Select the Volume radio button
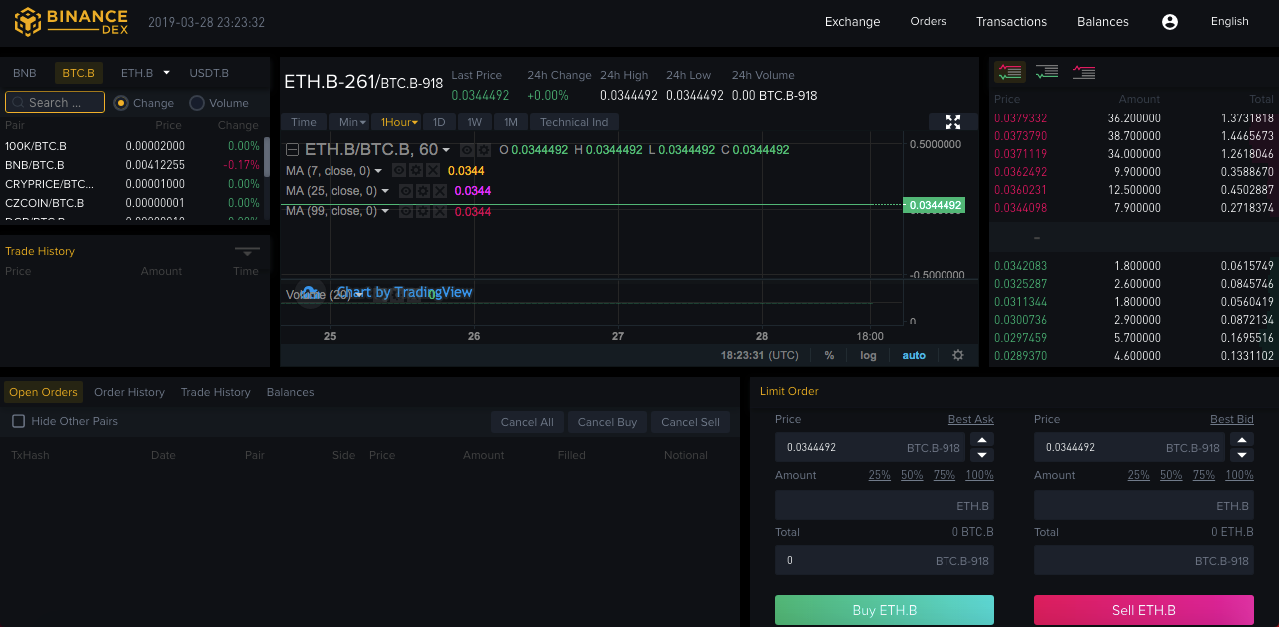Image resolution: width=1279 pixels, height=627 pixels. (197, 103)
